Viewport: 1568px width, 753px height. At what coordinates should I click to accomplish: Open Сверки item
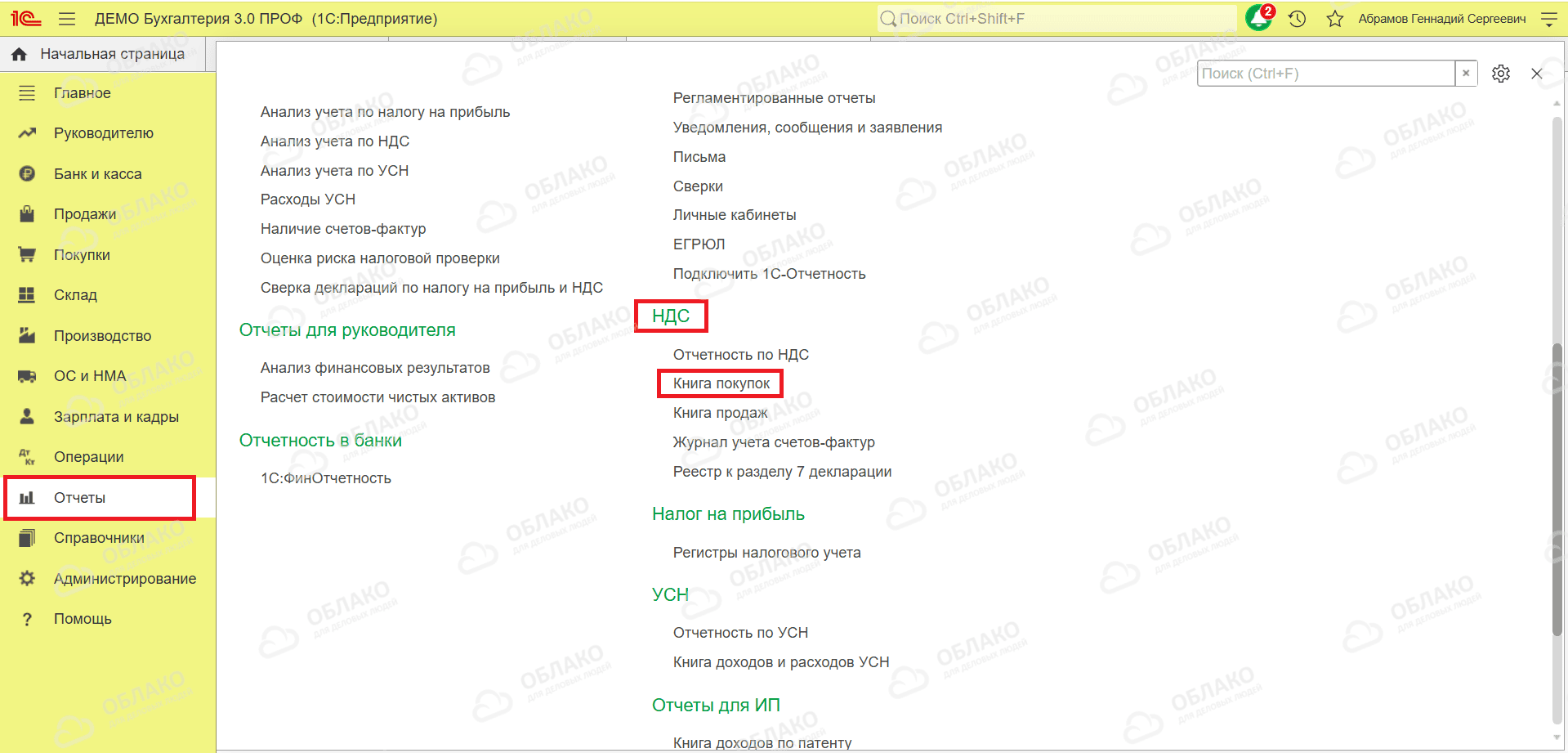pos(698,186)
